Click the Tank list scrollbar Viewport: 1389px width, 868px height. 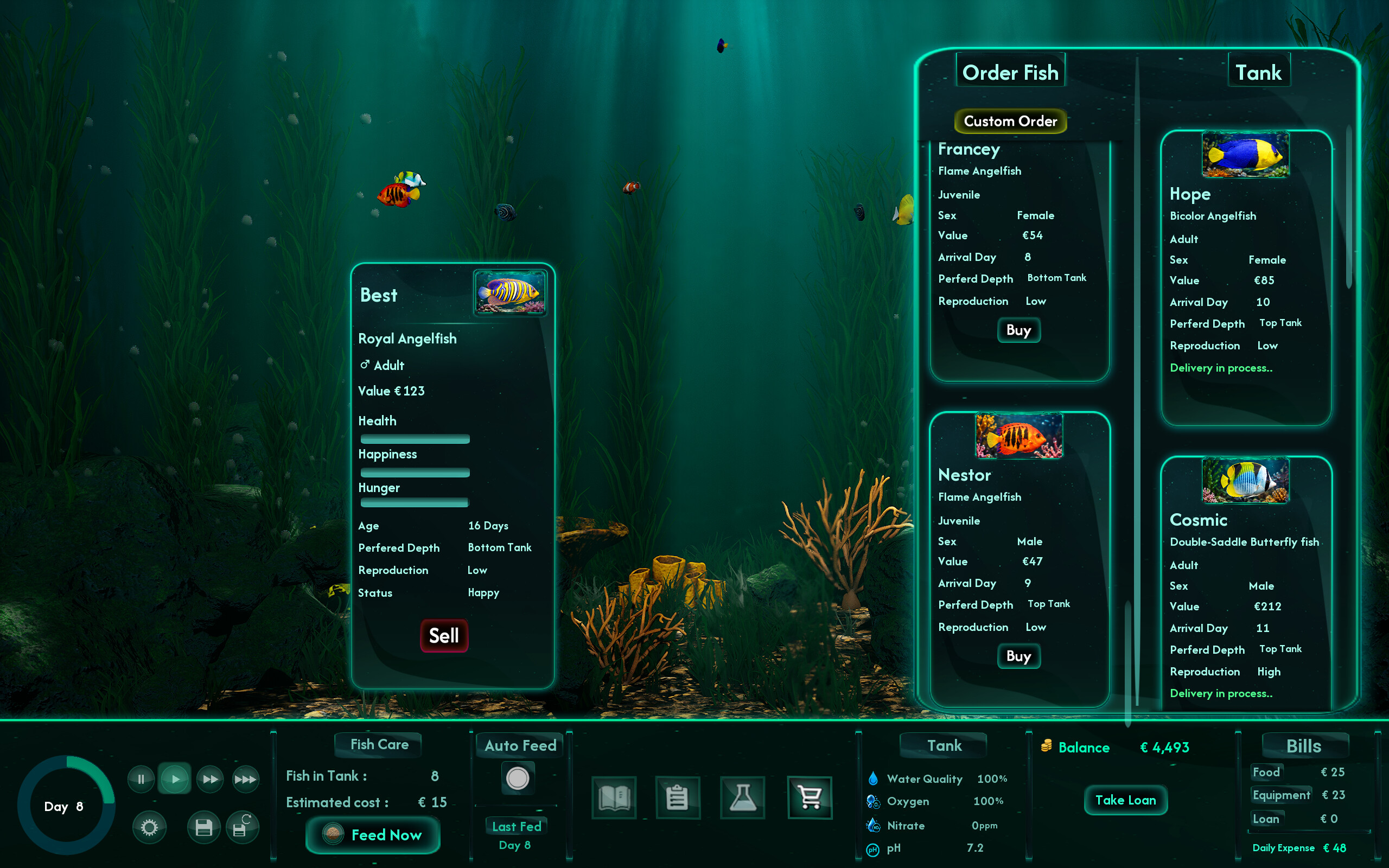click(x=1349, y=207)
